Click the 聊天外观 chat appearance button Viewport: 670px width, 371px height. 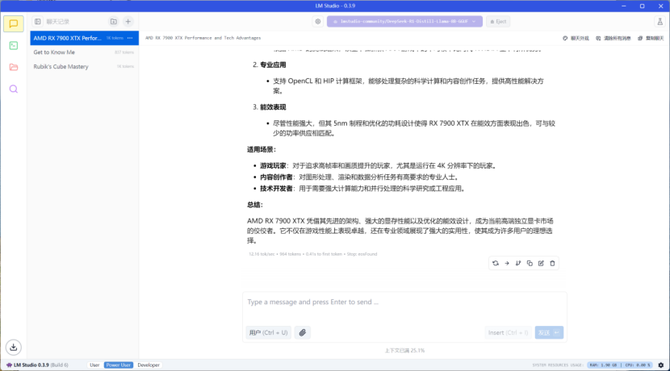coord(576,38)
